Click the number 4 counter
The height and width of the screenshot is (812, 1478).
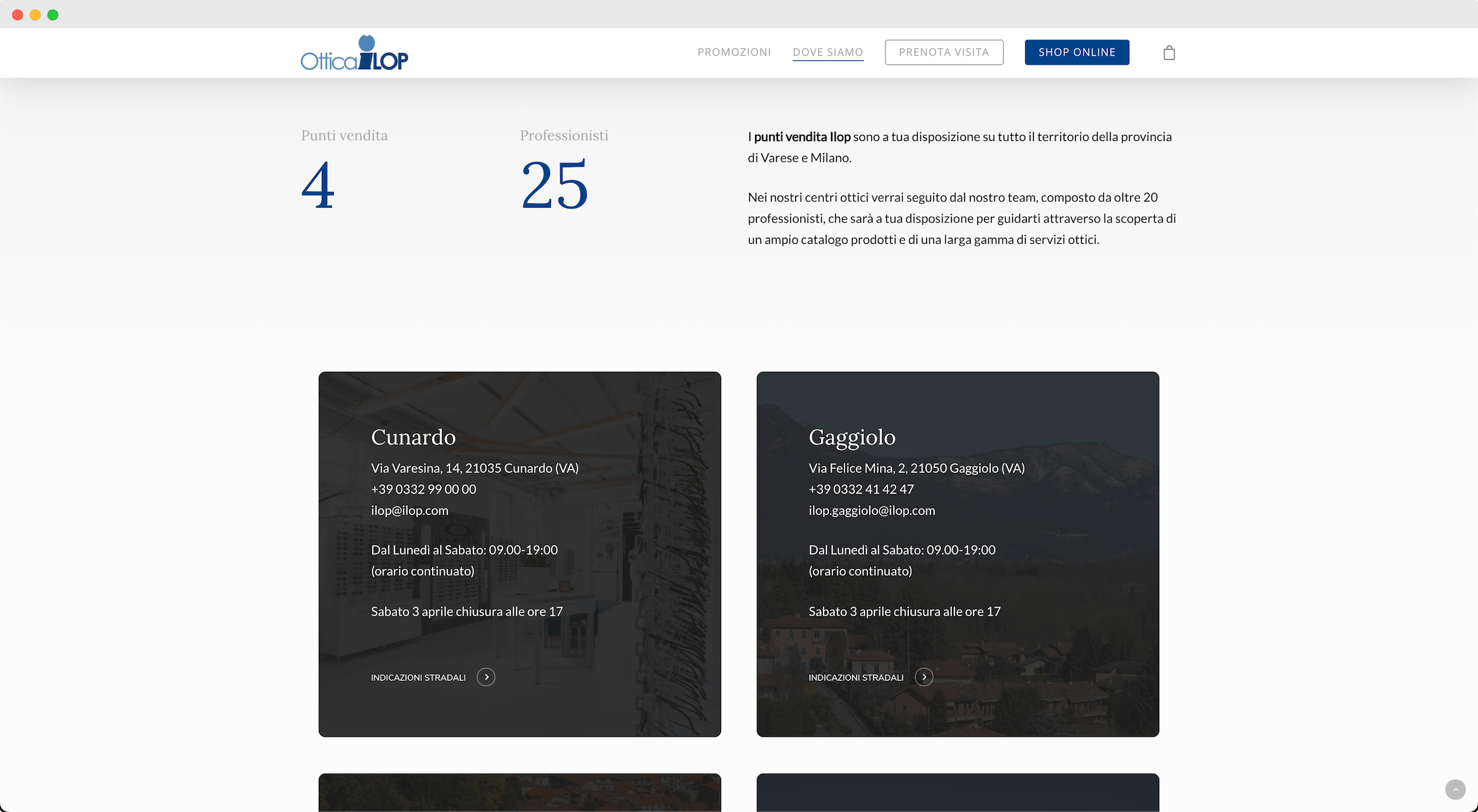click(x=318, y=185)
